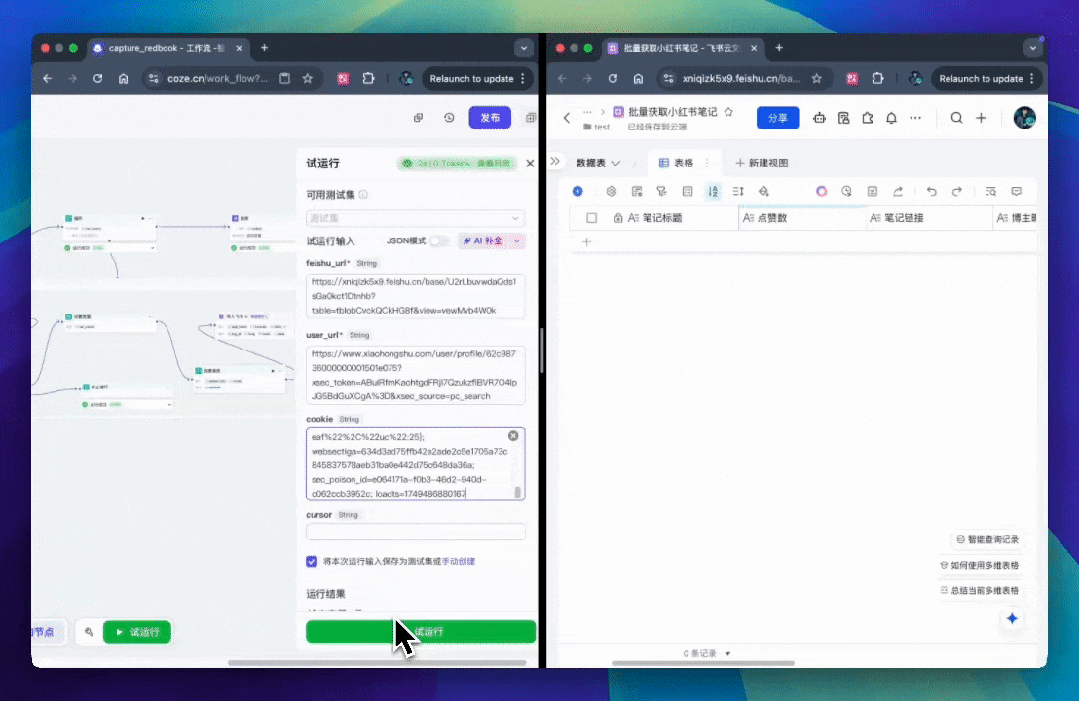Select the 表格 view tab
The image size is (1079, 701).
676,163
